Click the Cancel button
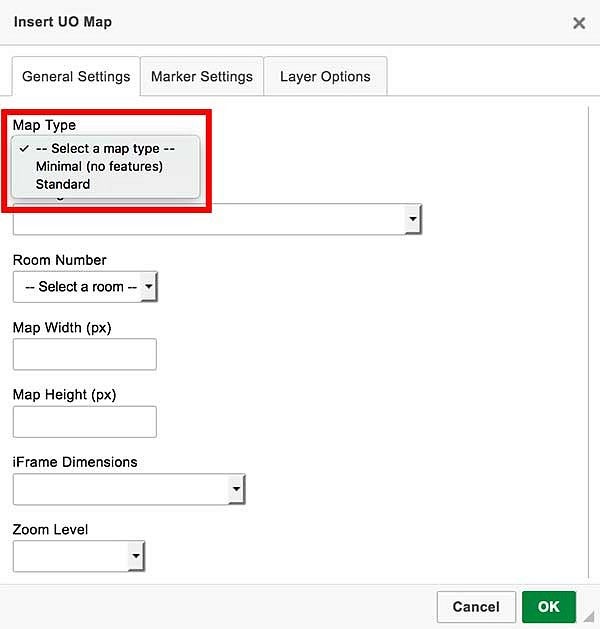Viewport: 600px width, 629px height. pos(476,607)
